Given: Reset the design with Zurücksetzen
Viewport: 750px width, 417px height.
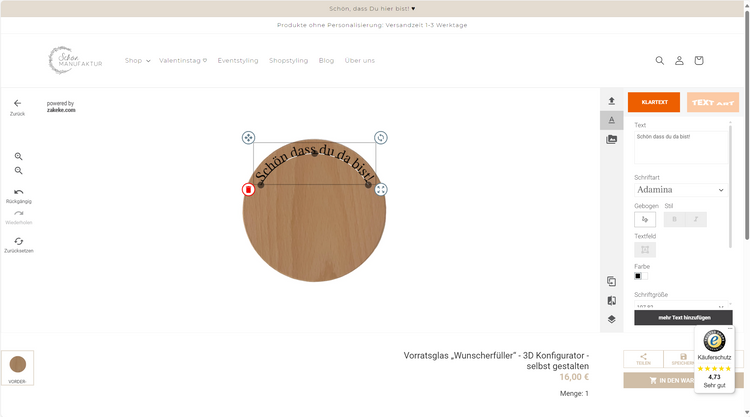Looking at the screenshot, I should [18, 244].
